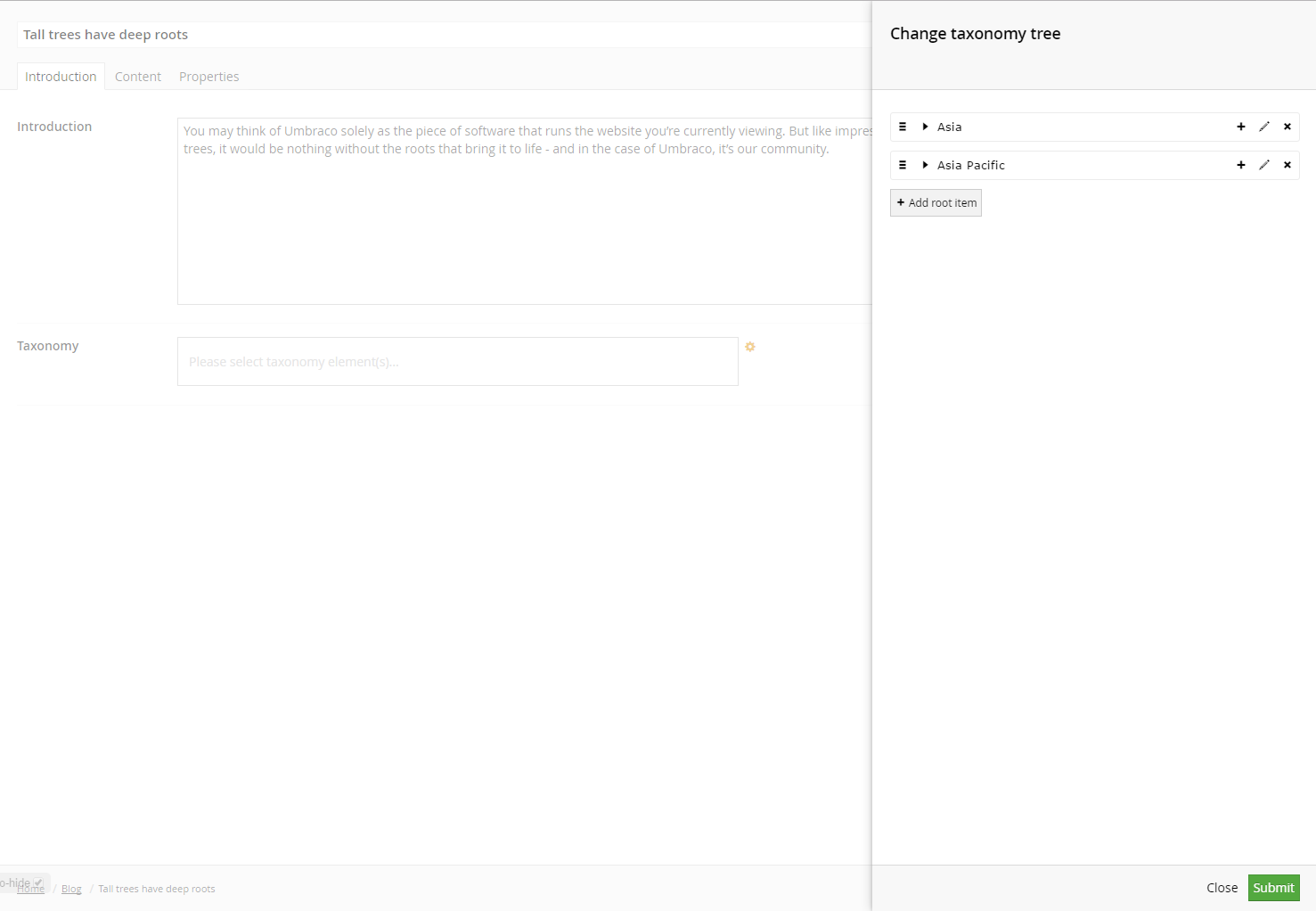Viewport: 1316px width, 911px height.
Task: Delete the Asia taxonomy item
Action: point(1287,127)
